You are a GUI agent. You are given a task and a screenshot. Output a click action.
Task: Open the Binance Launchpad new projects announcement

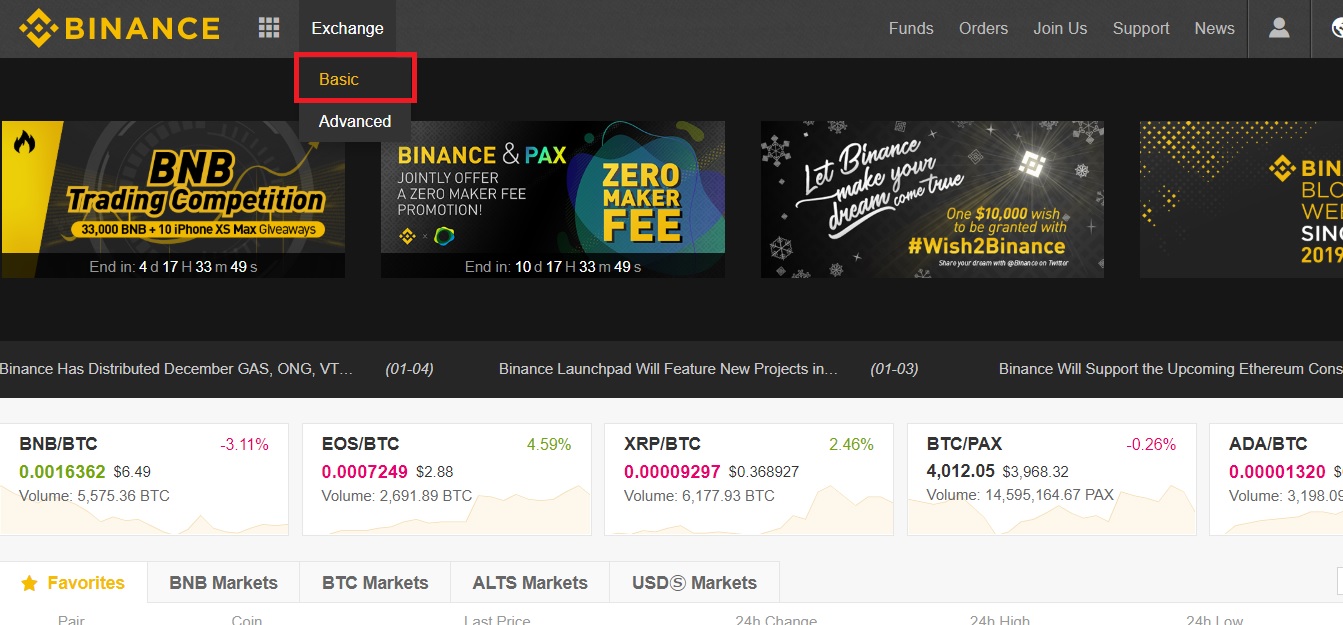[x=668, y=369]
